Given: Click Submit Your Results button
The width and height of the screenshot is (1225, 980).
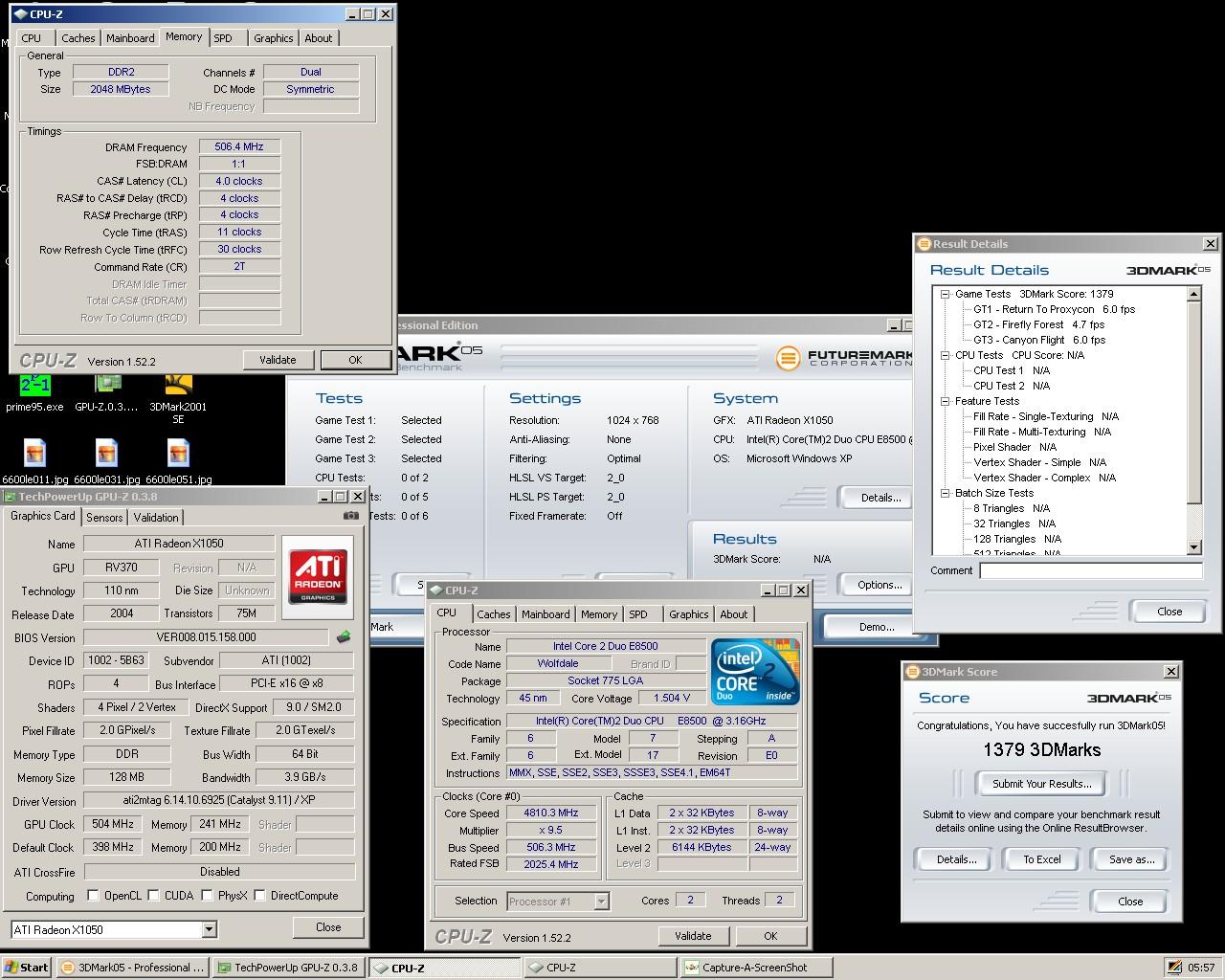Looking at the screenshot, I should tap(1041, 783).
